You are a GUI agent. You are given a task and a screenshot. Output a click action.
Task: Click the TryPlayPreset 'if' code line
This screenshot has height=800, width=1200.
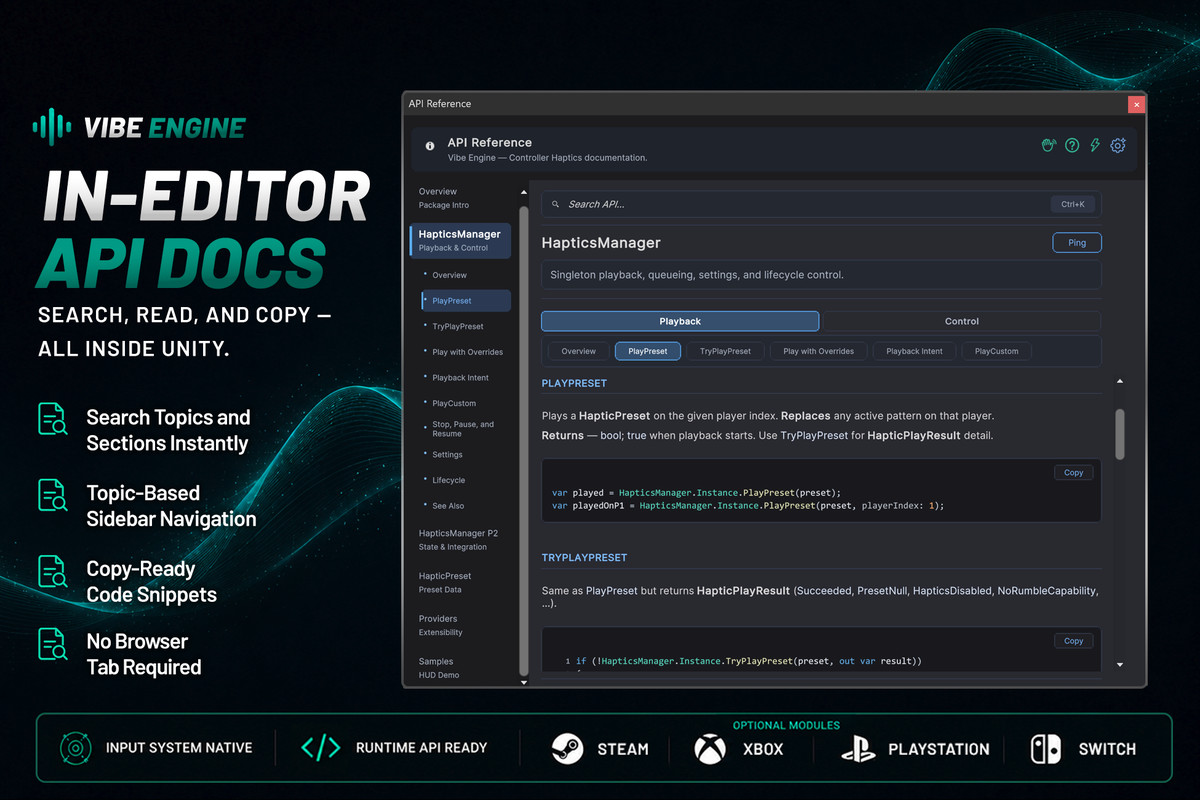pos(749,661)
